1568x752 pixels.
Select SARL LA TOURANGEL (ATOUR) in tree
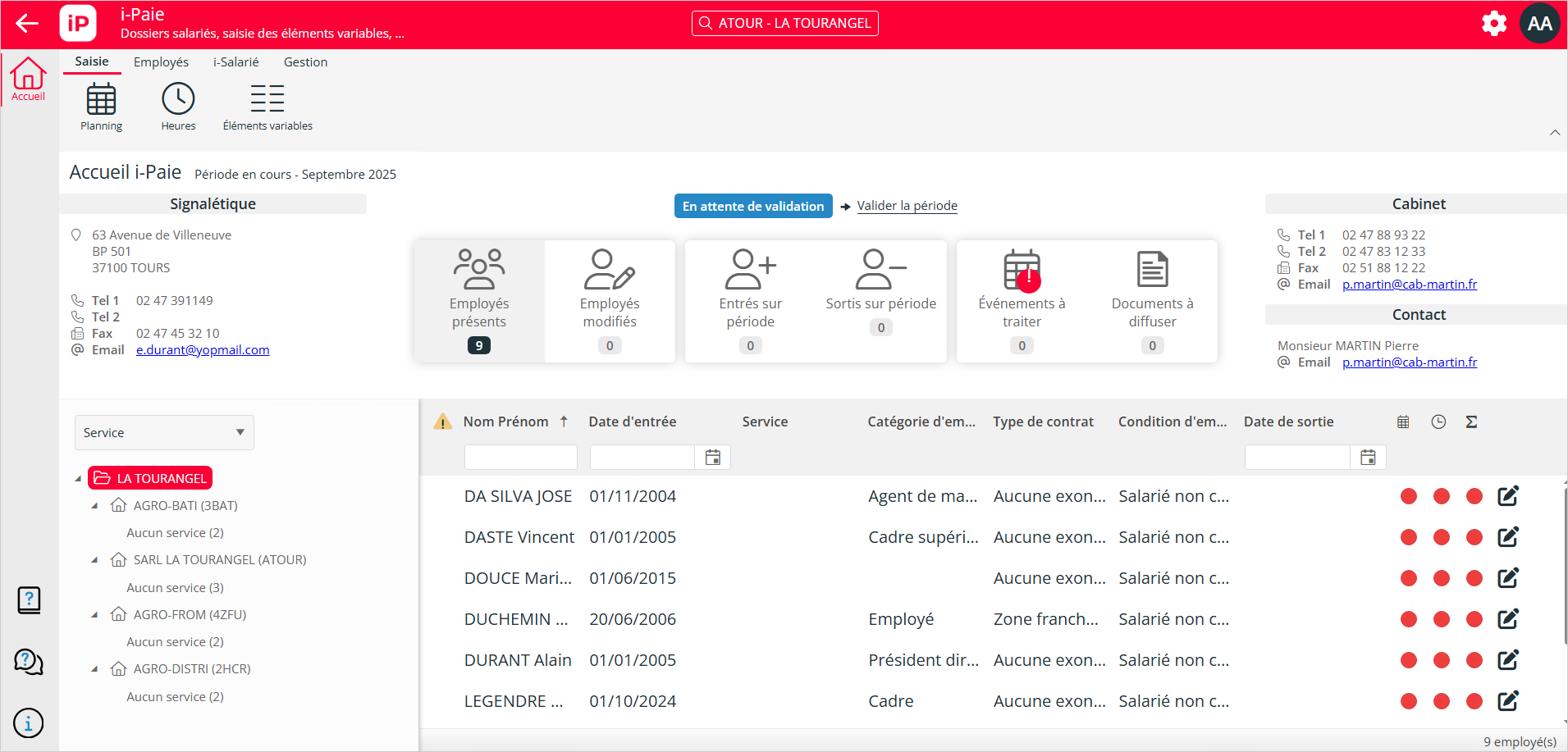point(220,560)
